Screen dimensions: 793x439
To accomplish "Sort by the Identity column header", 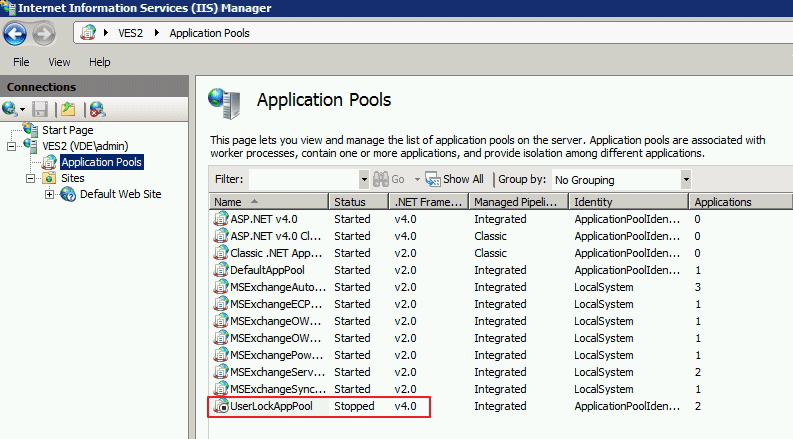I will click(x=629, y=202).
